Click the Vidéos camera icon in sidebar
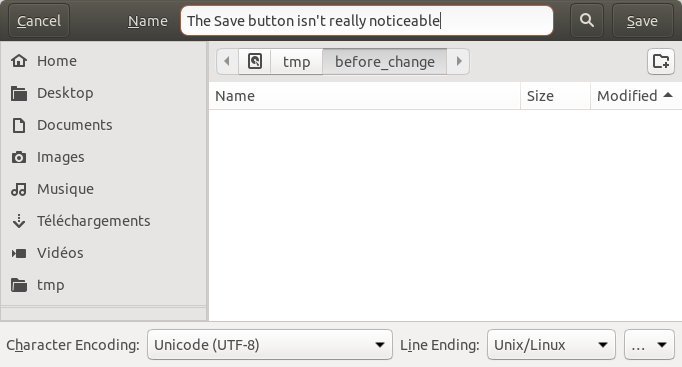The height and width of the screenshot is (367, 682). point(19,253)
